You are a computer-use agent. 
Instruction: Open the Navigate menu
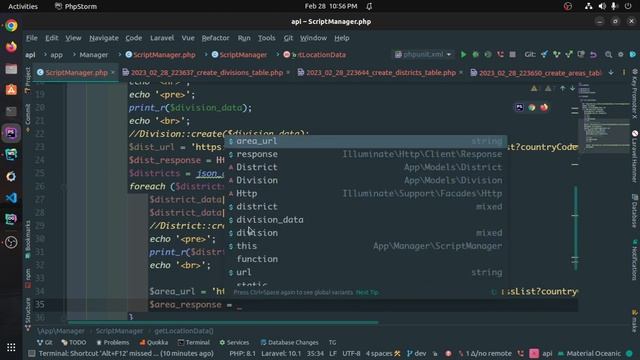(x=104, y=38)
